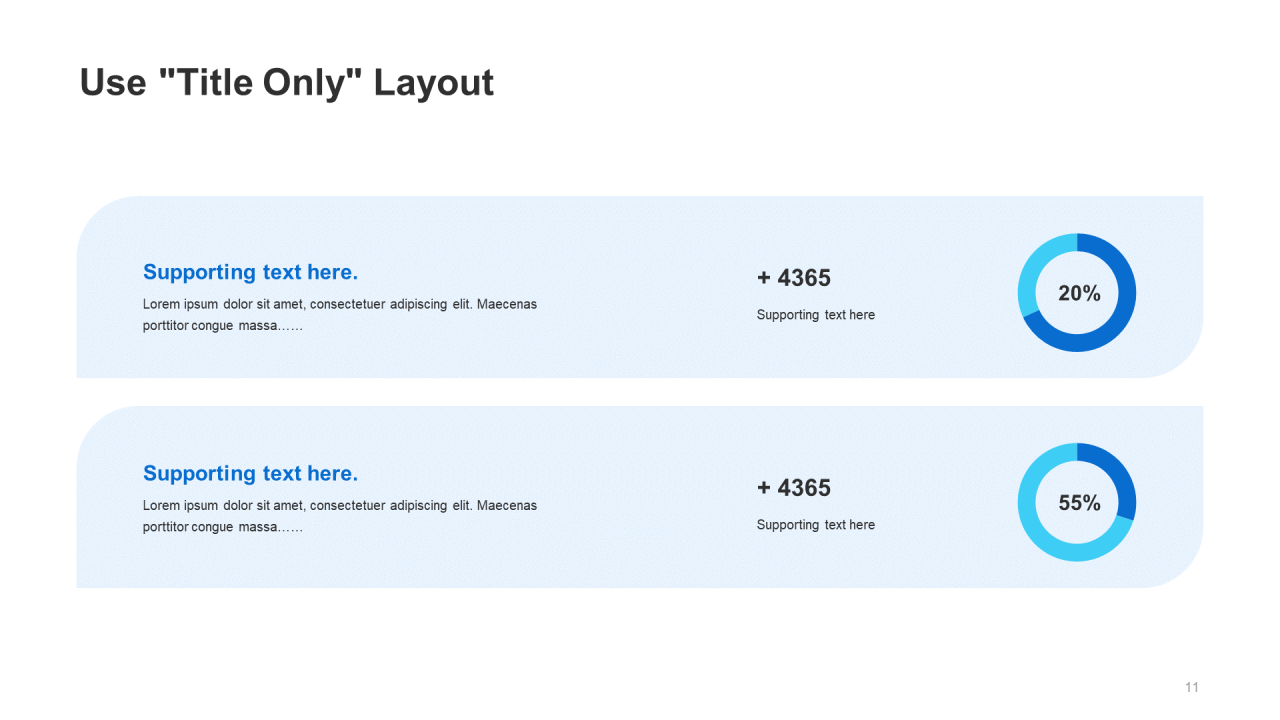Click the 20% label inside the donut chart

(x=1079, y=293)
